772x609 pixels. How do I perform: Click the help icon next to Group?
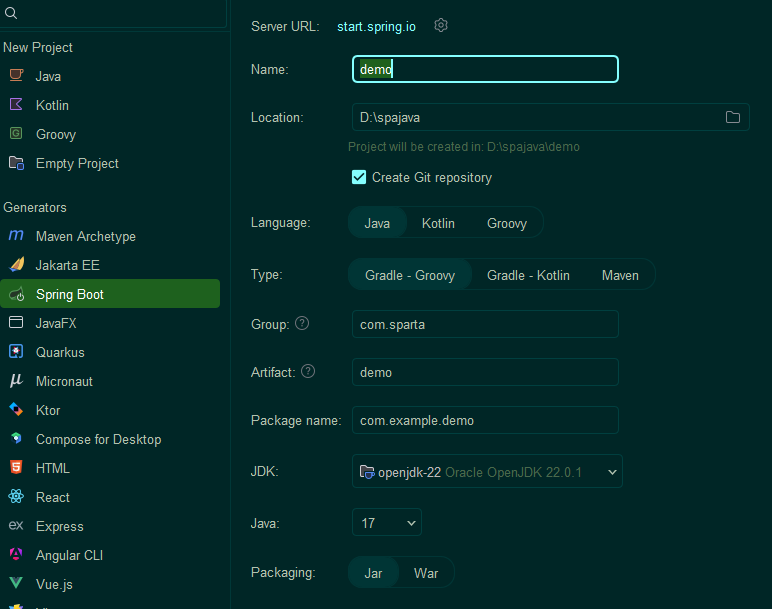pyautogui.click(x=302, y=323)
